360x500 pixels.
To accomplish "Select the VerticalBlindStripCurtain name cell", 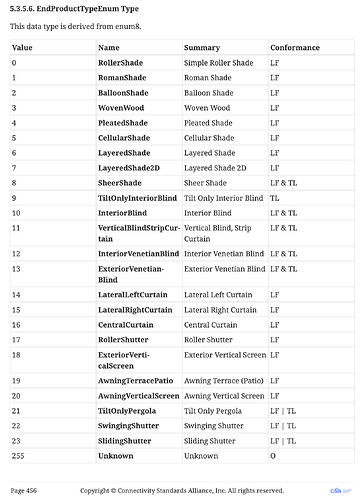I will [x=139, y=233].
